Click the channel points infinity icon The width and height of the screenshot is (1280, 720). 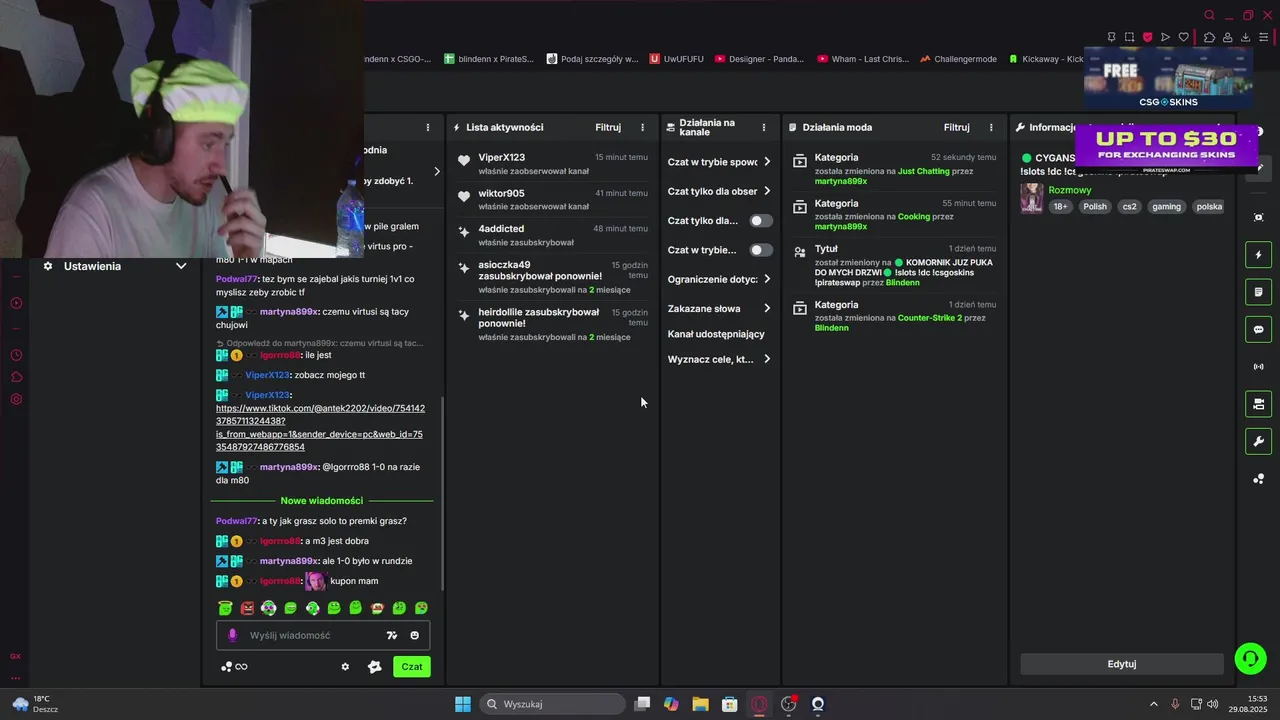pos(234,667)
